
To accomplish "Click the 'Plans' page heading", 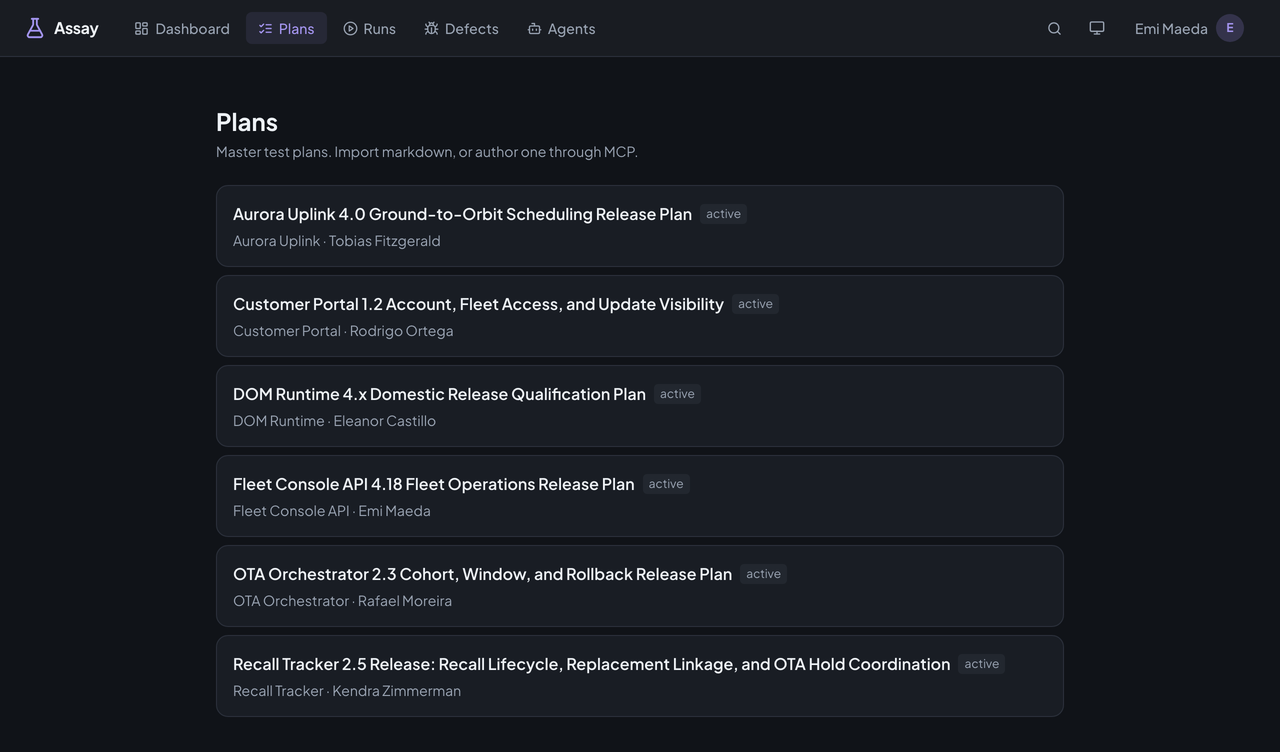I will coord(247,122).
